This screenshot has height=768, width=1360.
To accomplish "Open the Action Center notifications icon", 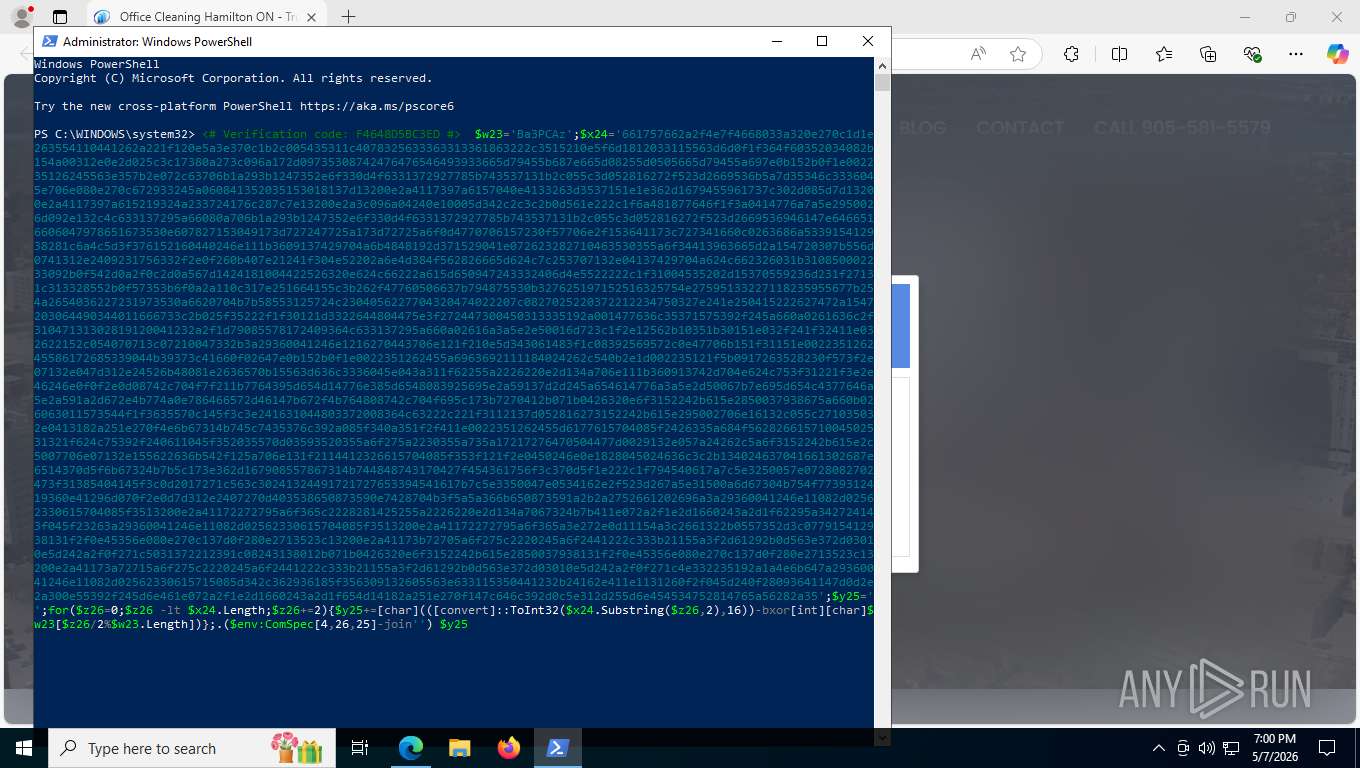I will click(1327, 748).
